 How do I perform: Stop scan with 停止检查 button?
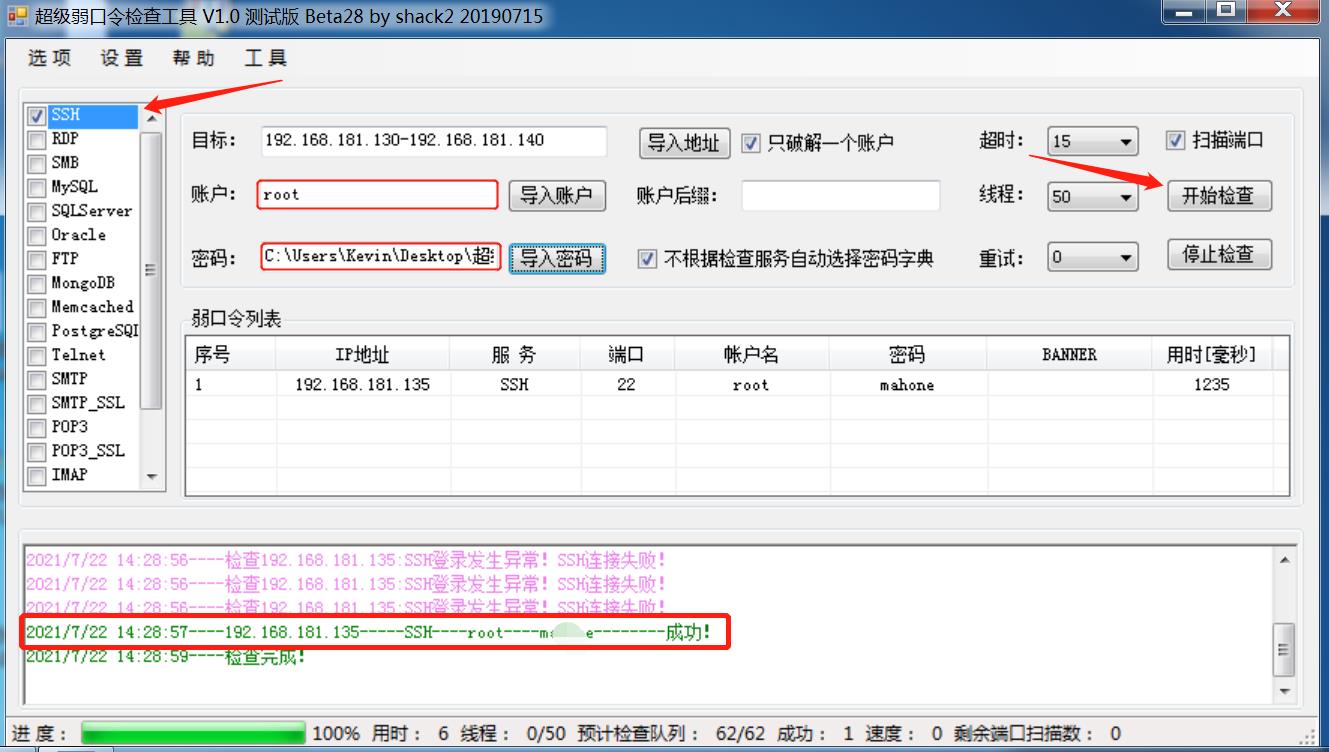(1219, 254)
